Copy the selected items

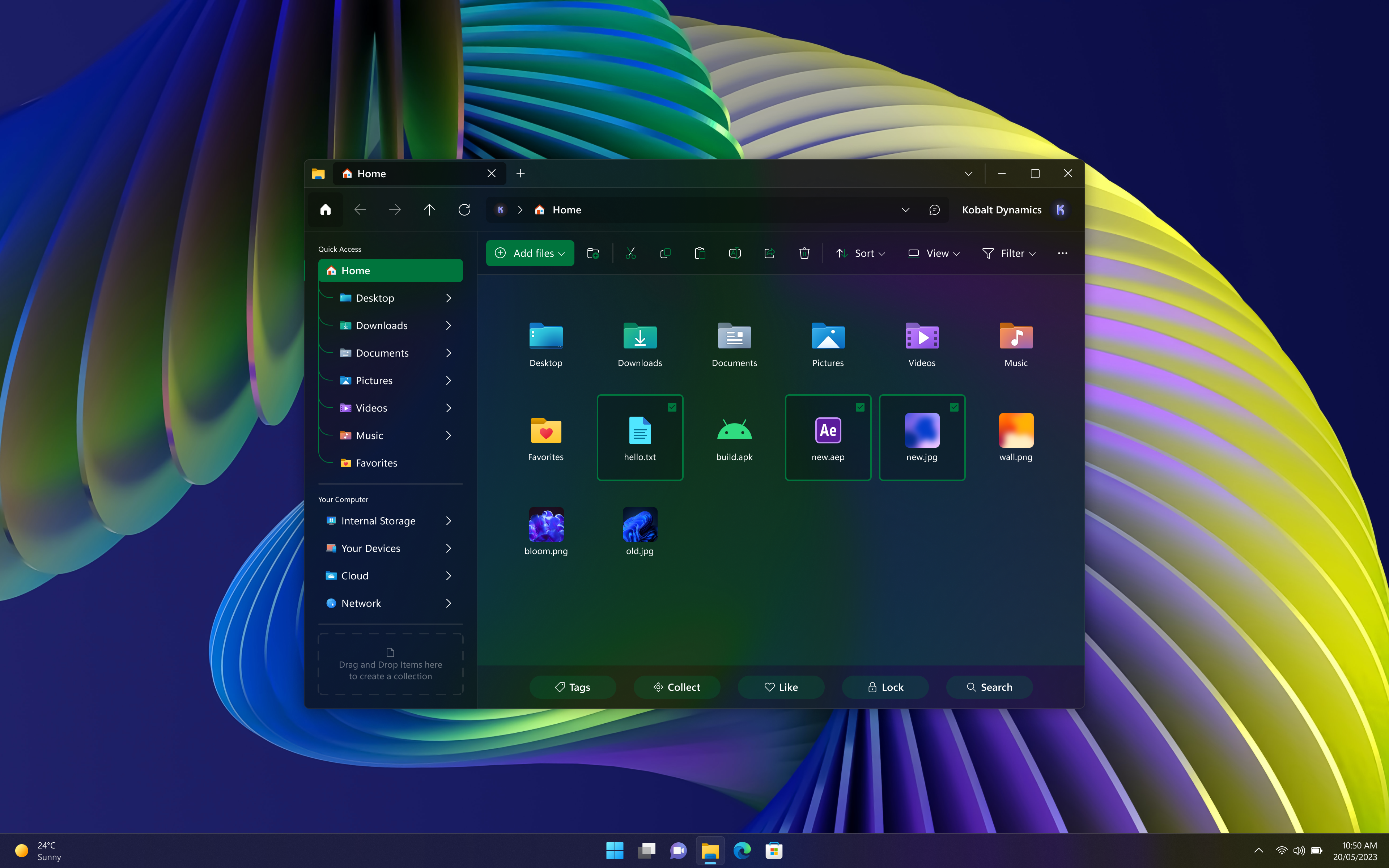[665, 252]
